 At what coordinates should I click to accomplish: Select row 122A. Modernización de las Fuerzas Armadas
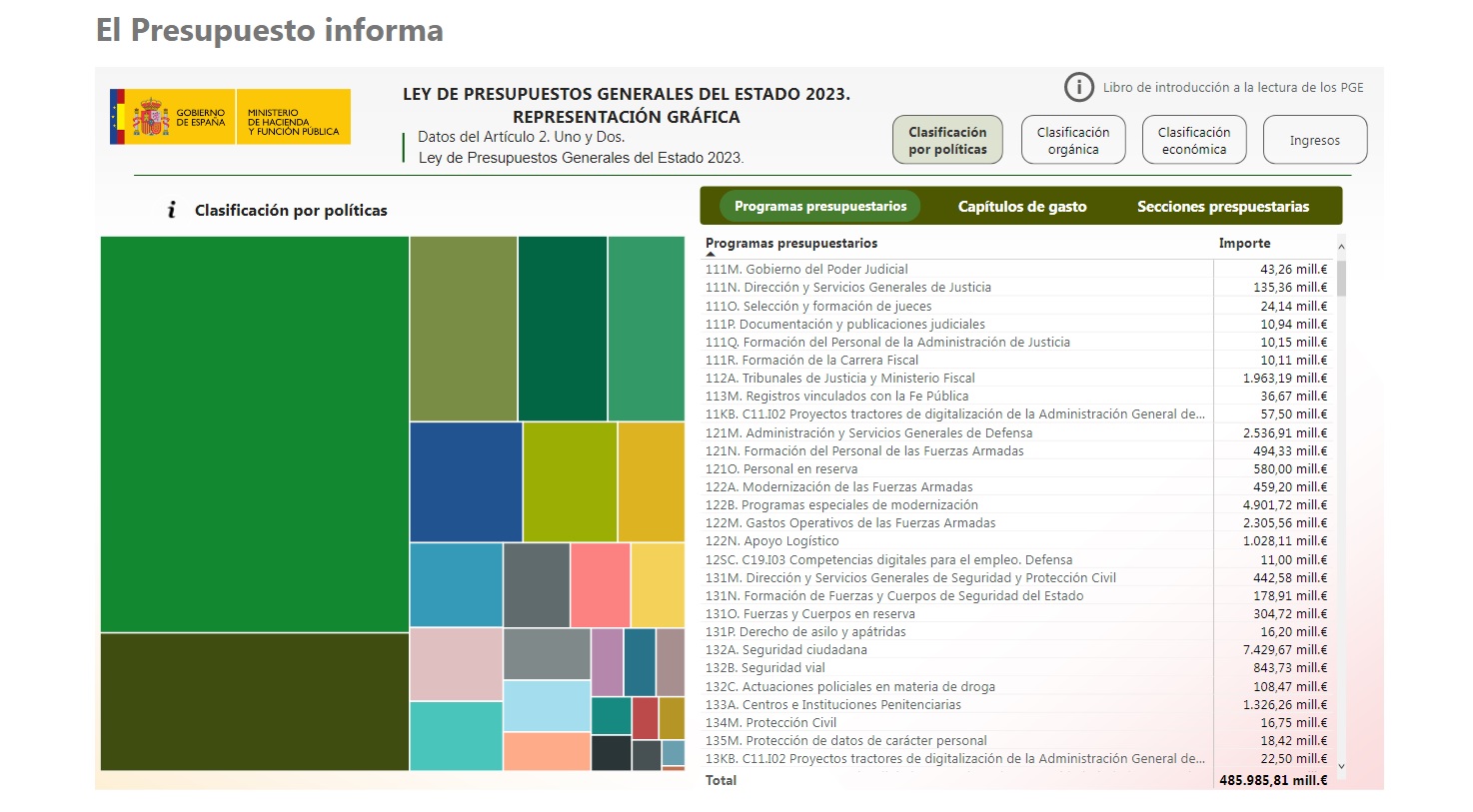(1018, 487)
